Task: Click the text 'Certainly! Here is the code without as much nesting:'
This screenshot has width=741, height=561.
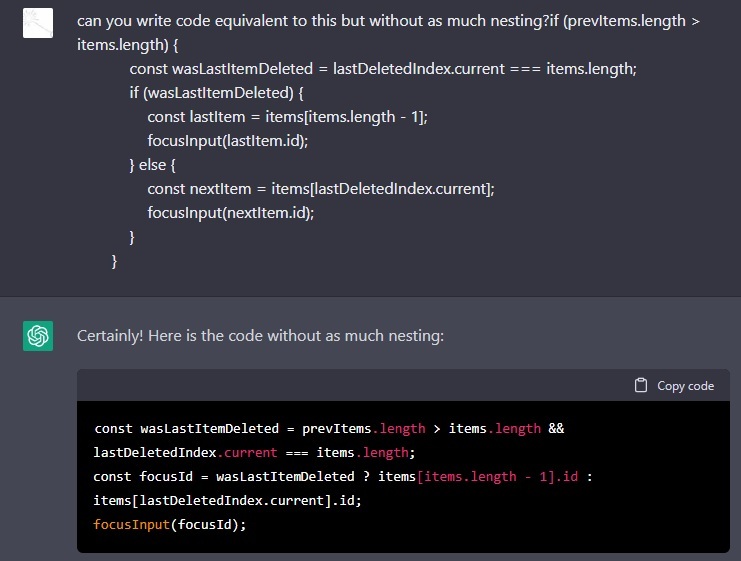Action: coord(260,336)
